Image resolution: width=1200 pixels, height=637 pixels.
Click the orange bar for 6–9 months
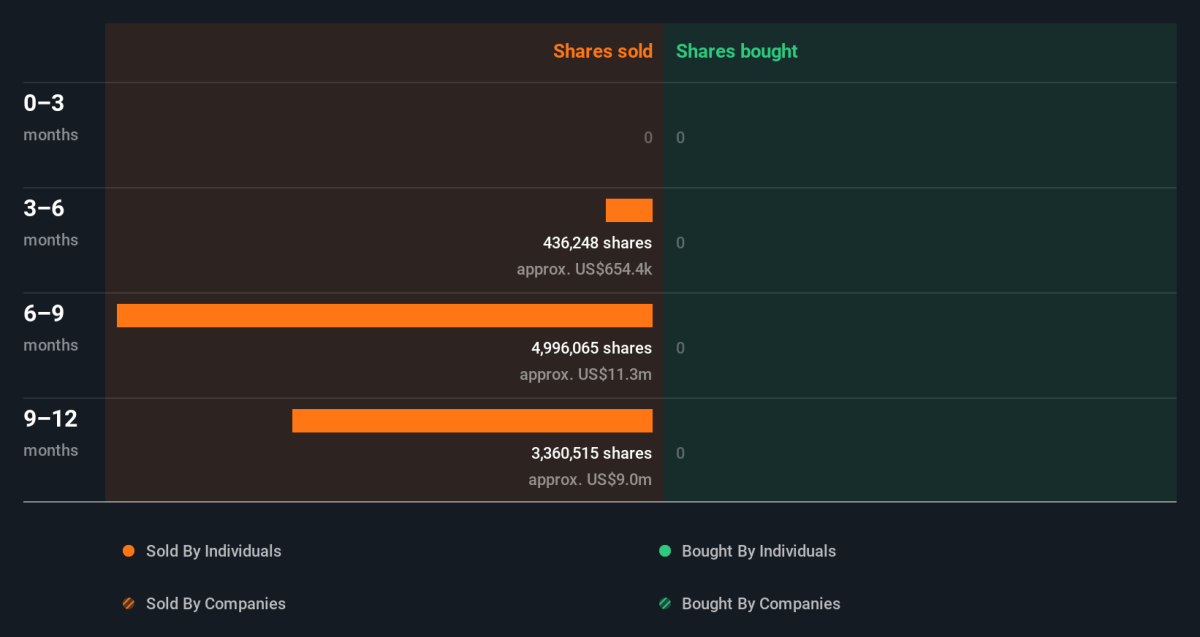385,315
